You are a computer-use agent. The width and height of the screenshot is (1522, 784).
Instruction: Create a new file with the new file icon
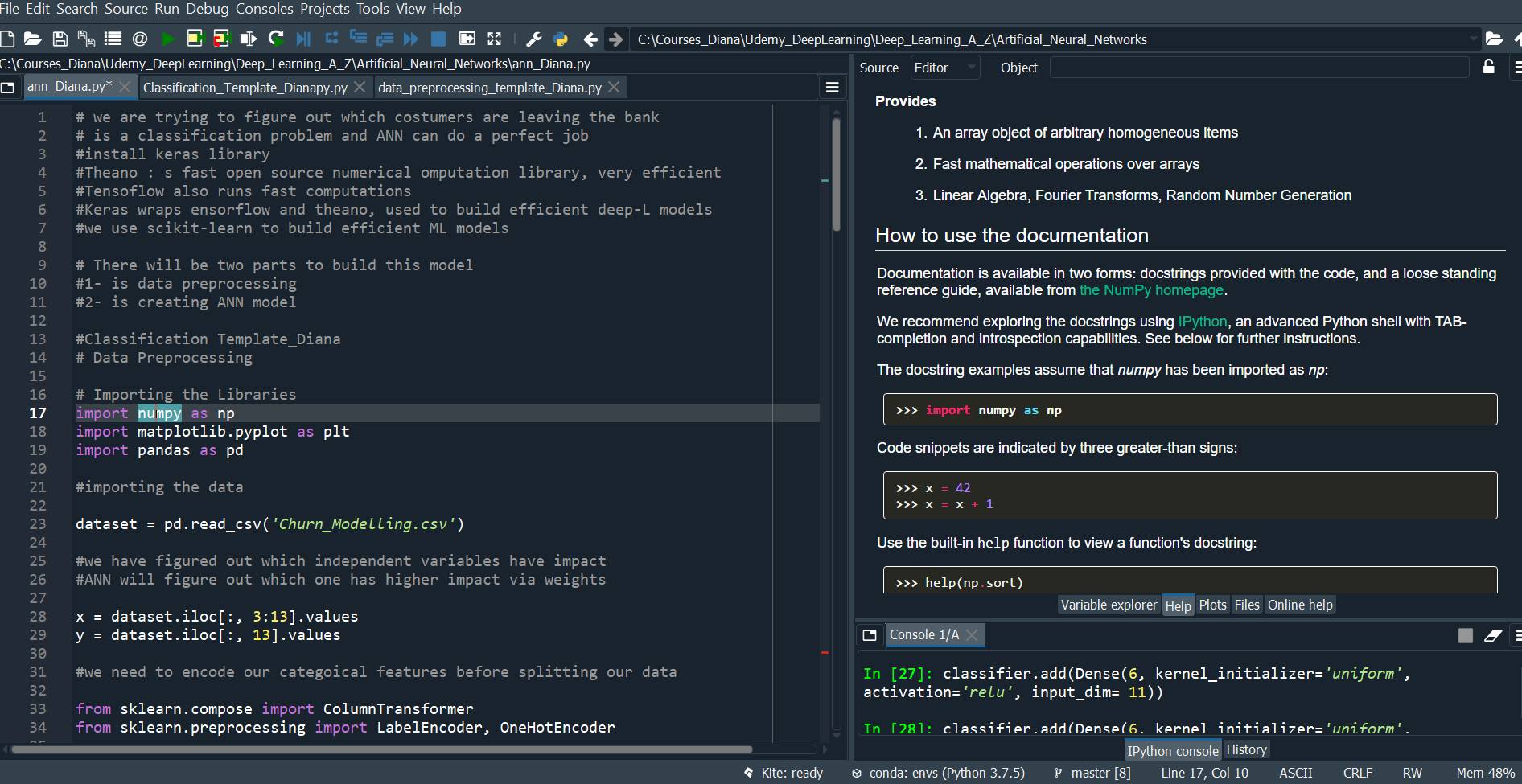pyautogui.click(x=10, y=38)
